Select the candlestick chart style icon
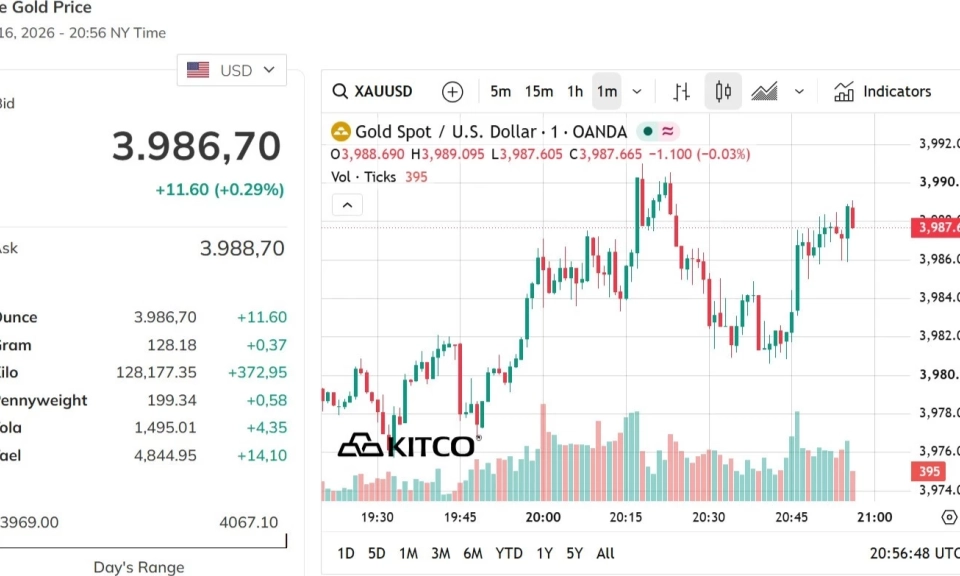 coord(723,91)
